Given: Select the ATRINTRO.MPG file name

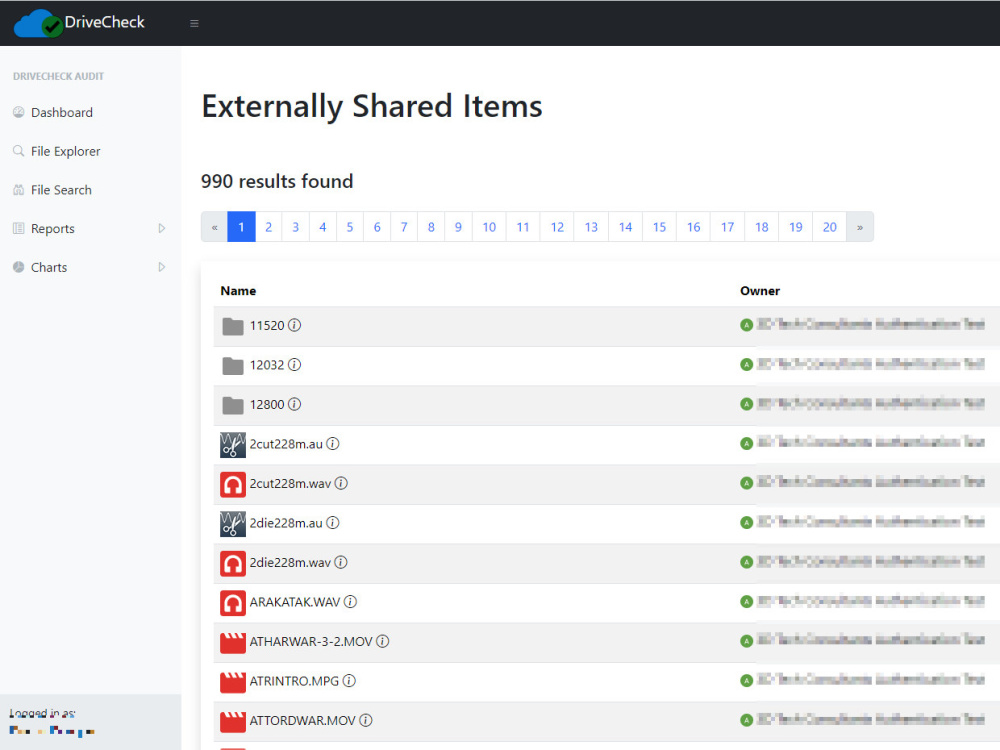Looking at the screenshot, I should pyautogui.click(x=295, y=681).
